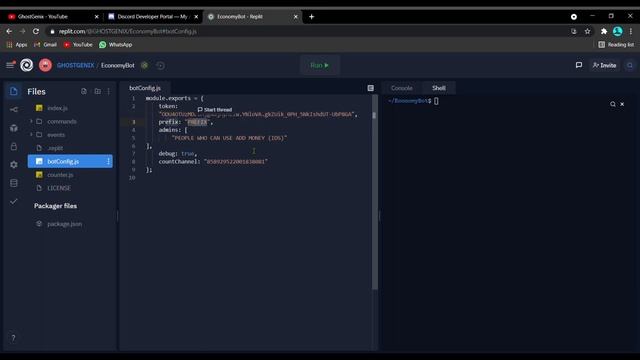Click the Node.js language badge

tap(144, 65)
